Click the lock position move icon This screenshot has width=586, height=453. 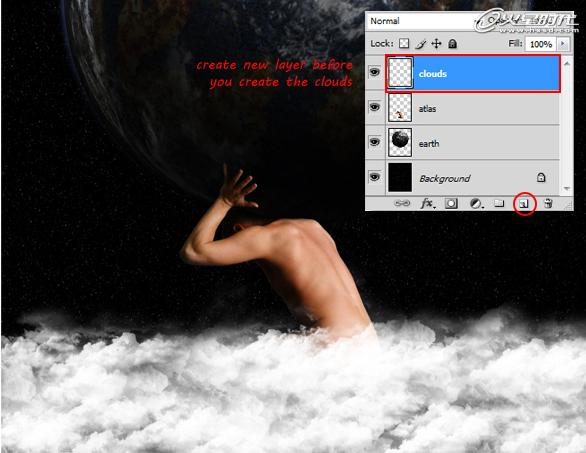436,44
